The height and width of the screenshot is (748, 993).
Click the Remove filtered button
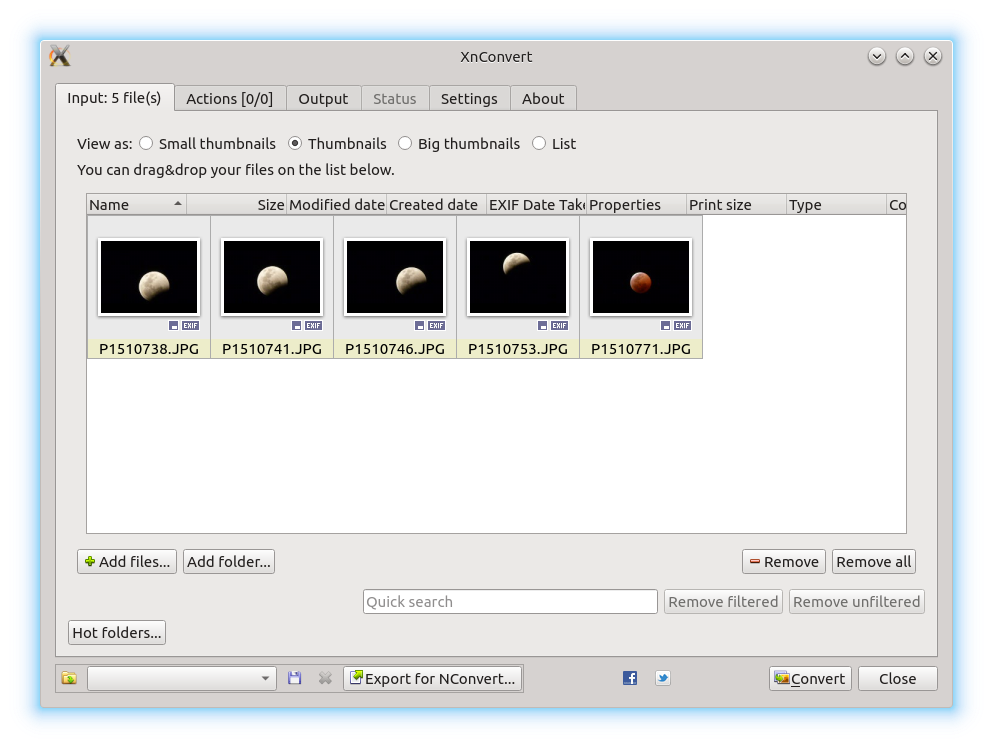tap(723, 602)
